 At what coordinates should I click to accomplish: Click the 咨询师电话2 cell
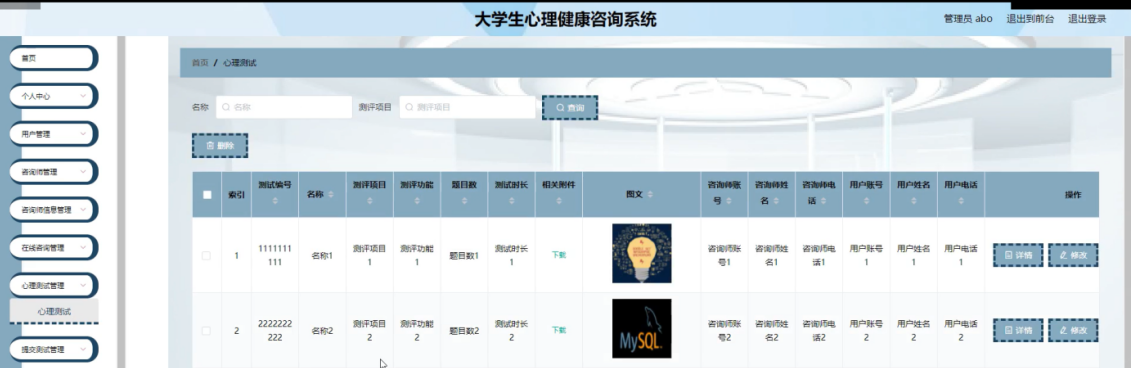click(x=819, y=330)
